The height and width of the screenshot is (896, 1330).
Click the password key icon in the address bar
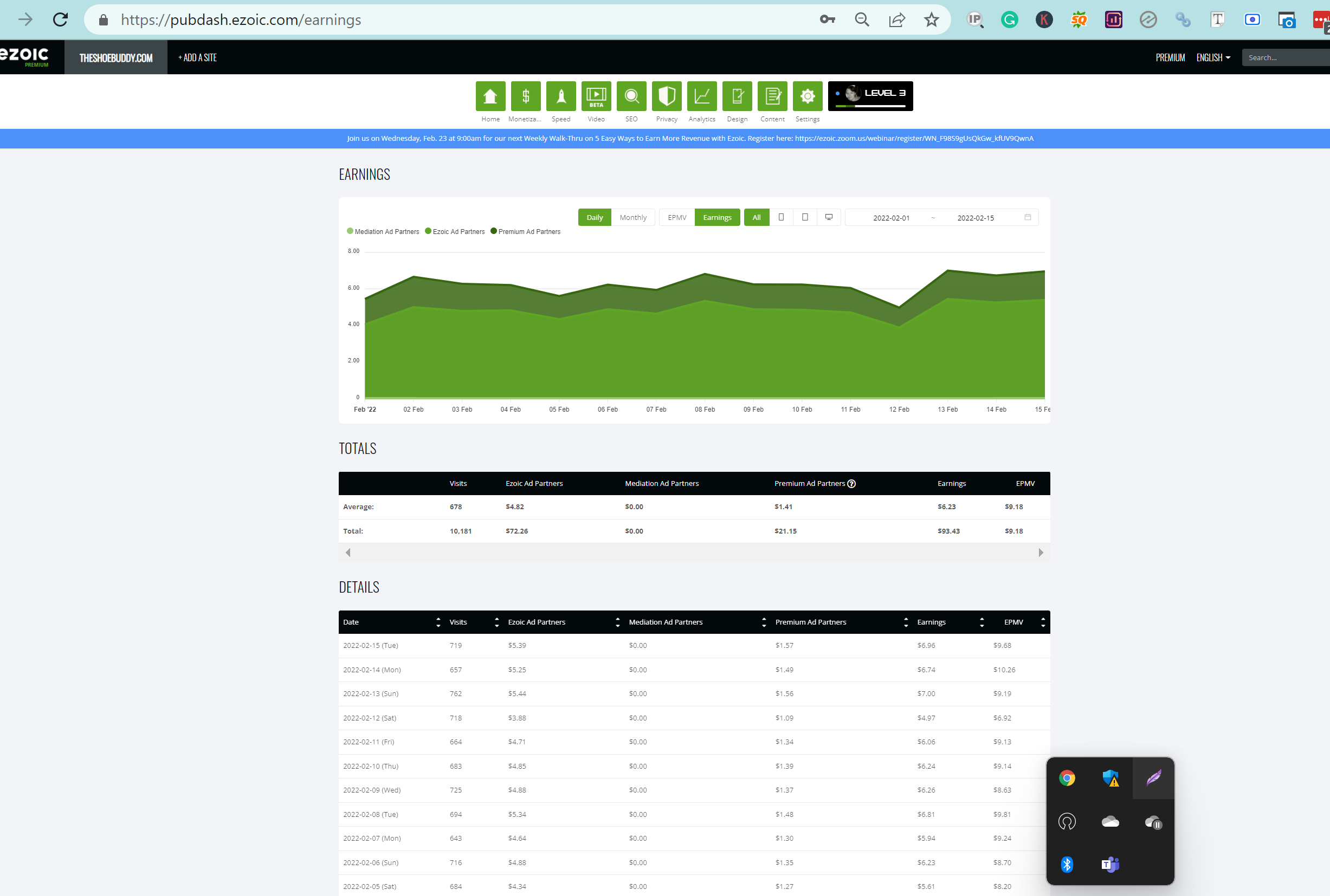827,20
